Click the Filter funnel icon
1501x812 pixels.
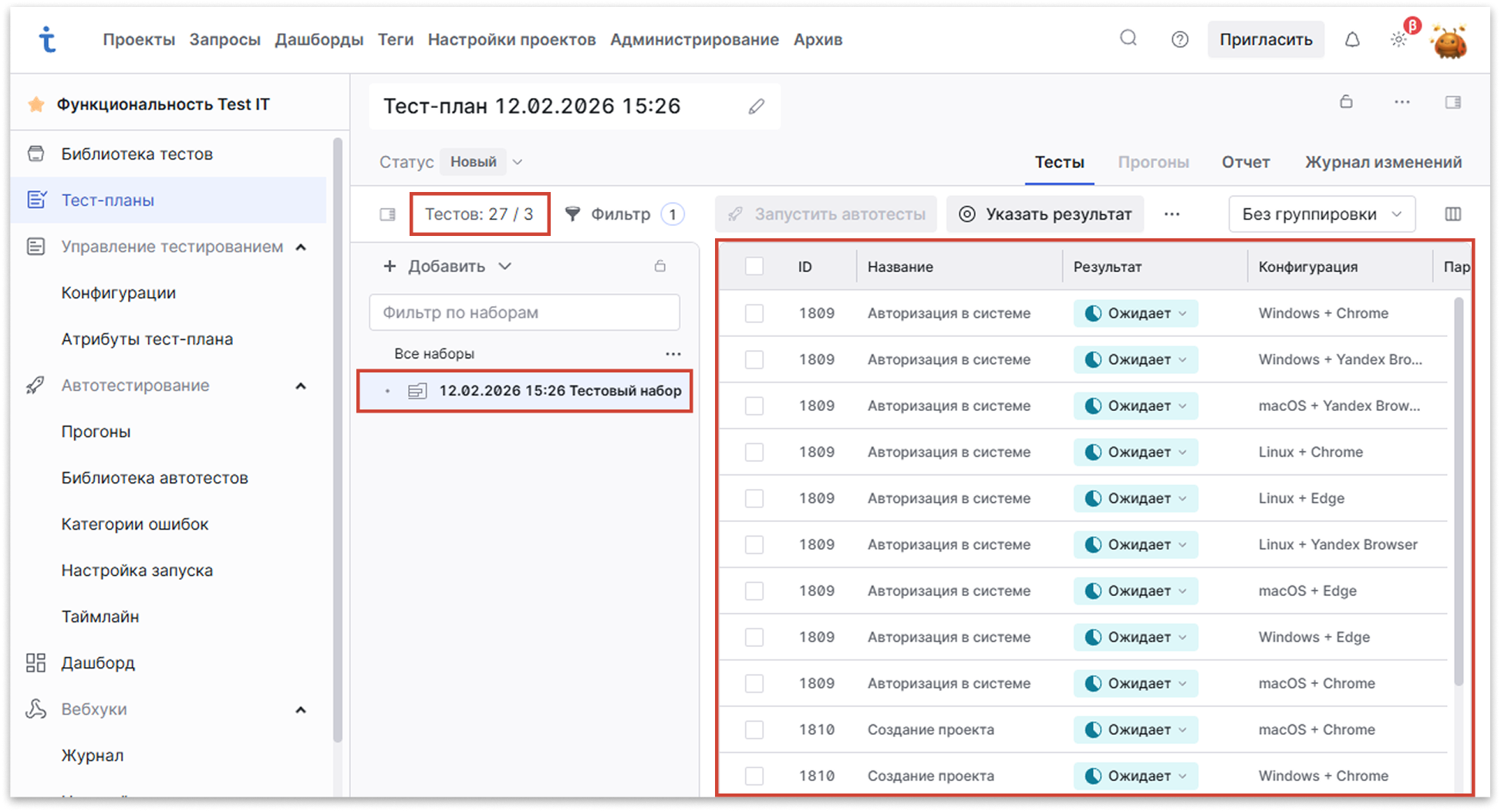(x=572, y=214)
